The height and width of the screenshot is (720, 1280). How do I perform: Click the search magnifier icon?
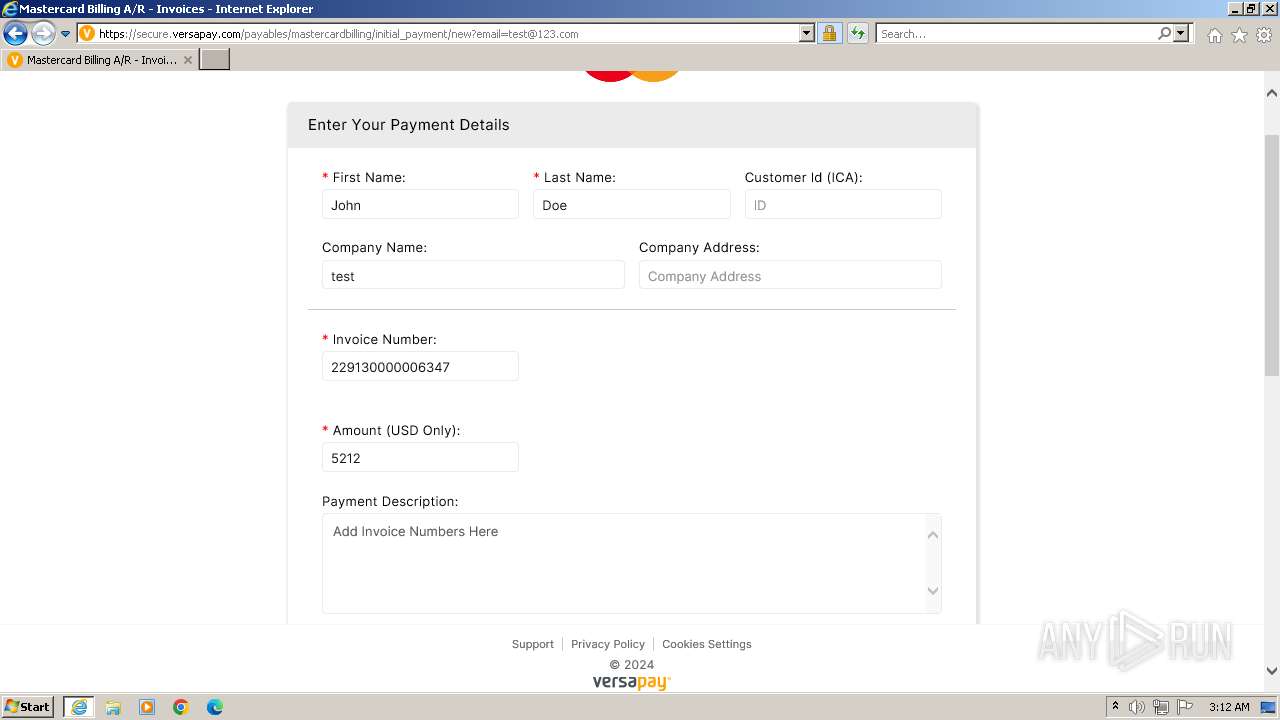tap(1164, 34)
